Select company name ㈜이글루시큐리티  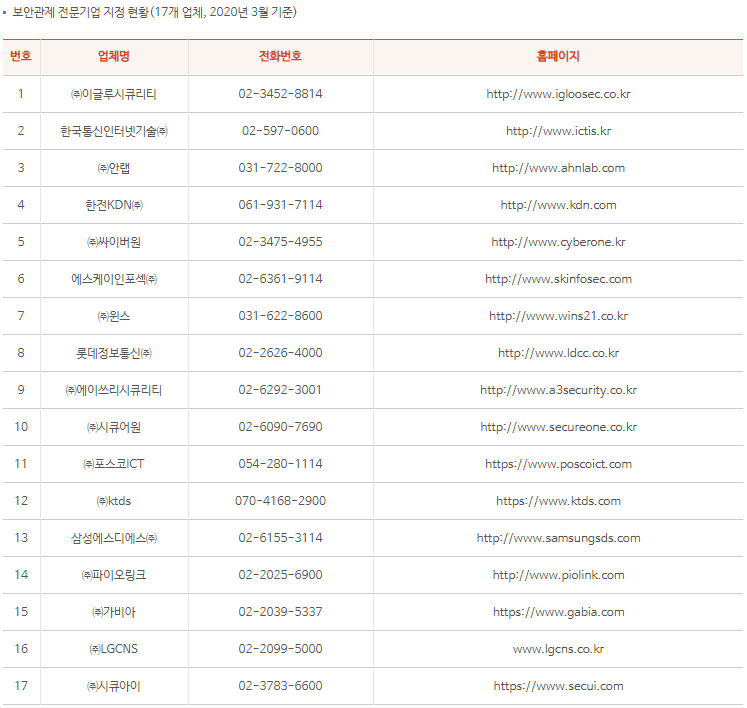(113, 94)
